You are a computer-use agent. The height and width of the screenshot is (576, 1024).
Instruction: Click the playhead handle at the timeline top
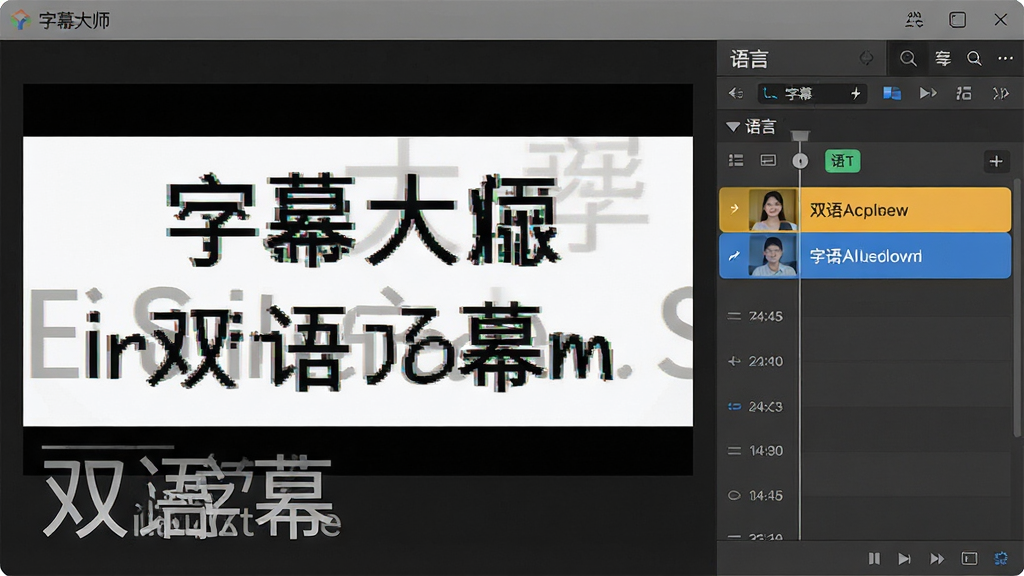tap(800, 136)
